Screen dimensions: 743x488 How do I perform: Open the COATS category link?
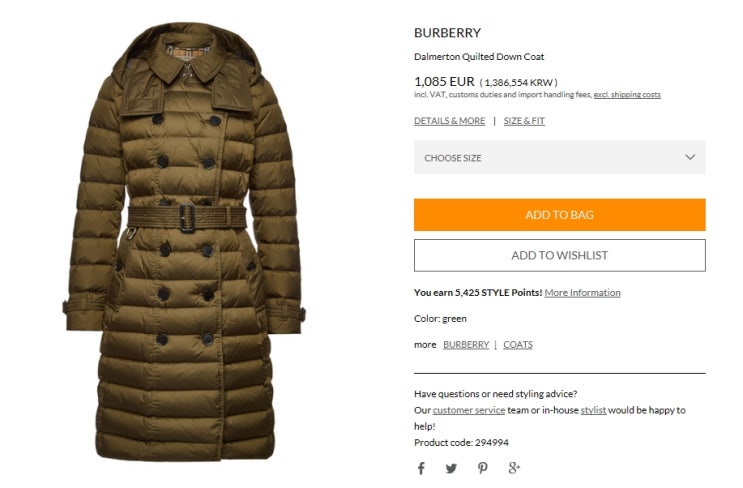pos(518,344)
